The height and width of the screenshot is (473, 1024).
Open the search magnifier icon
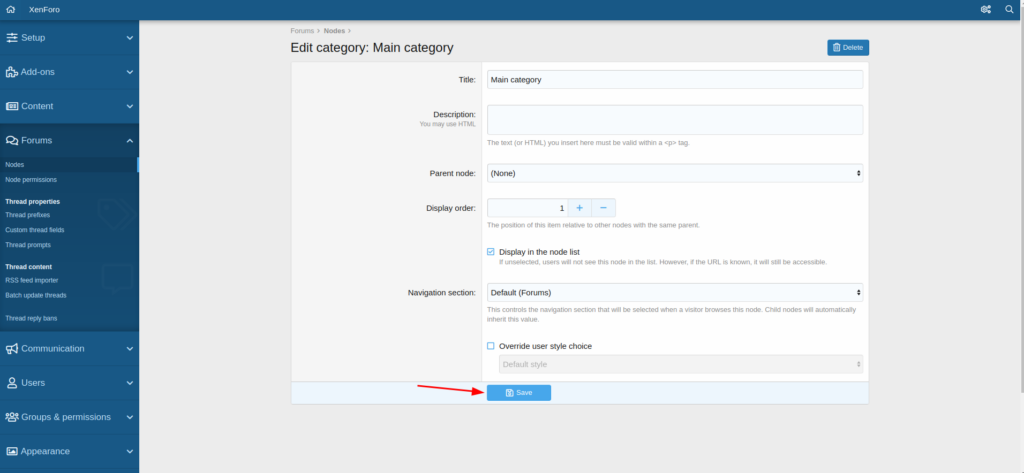point(1009,10)
